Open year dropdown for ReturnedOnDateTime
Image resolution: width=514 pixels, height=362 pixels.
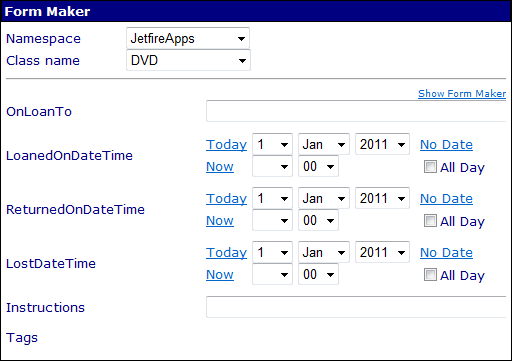coord(382,198)
